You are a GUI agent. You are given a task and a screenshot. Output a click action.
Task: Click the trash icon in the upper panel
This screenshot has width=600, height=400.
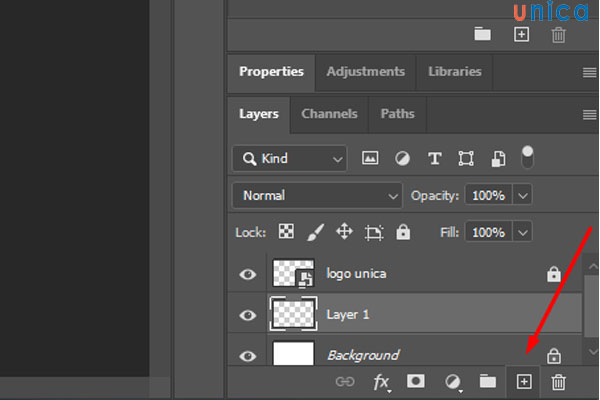[558, 35]
